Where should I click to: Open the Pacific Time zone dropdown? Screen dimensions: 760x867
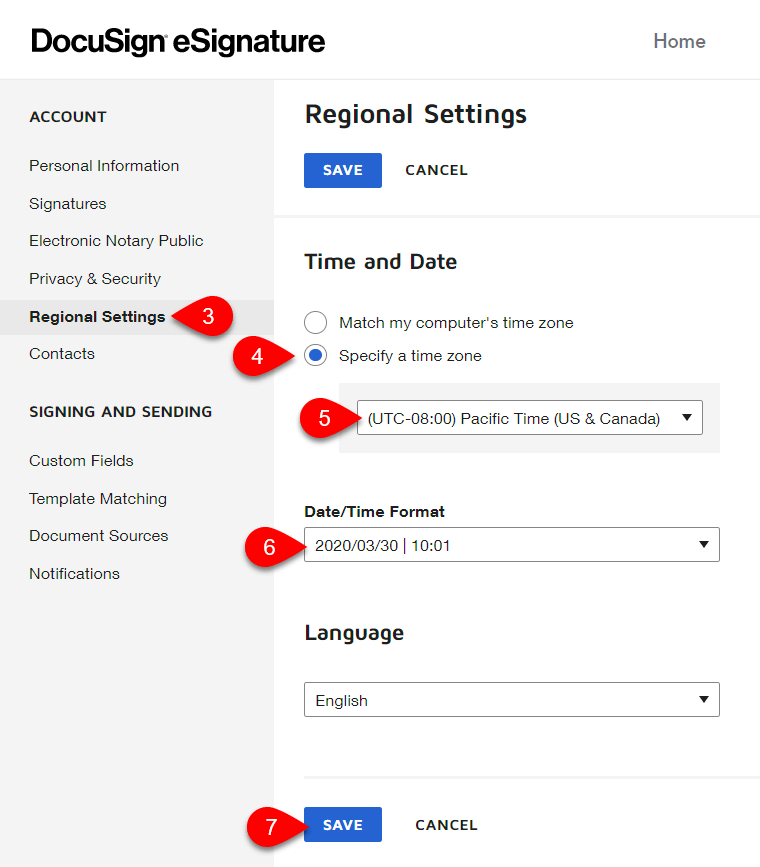click(x=529, y=417)
